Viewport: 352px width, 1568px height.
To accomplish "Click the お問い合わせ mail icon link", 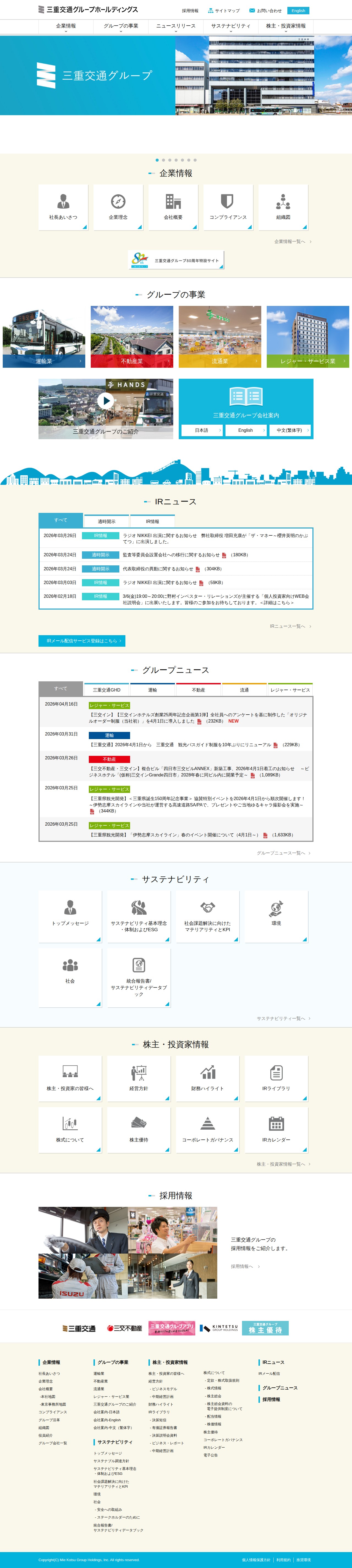I will click(x=266, y=10).
